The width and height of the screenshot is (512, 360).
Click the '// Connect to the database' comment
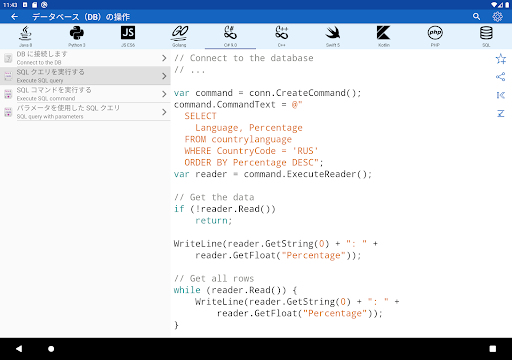(244, 58)
